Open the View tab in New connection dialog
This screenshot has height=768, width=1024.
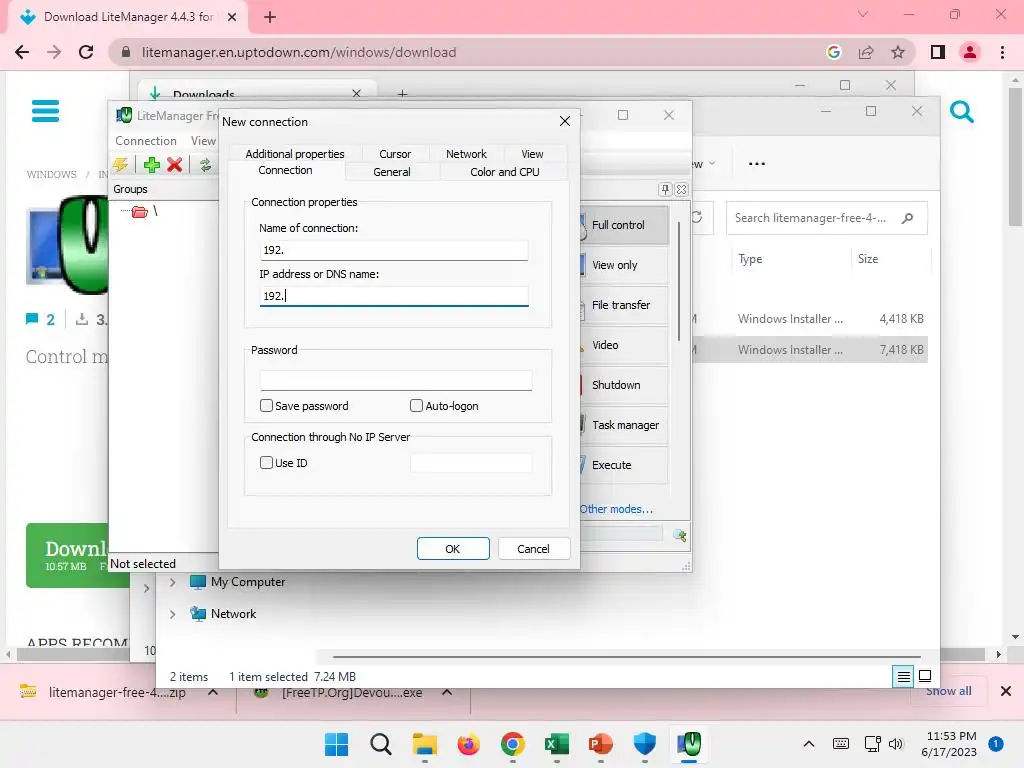point(532,154)
